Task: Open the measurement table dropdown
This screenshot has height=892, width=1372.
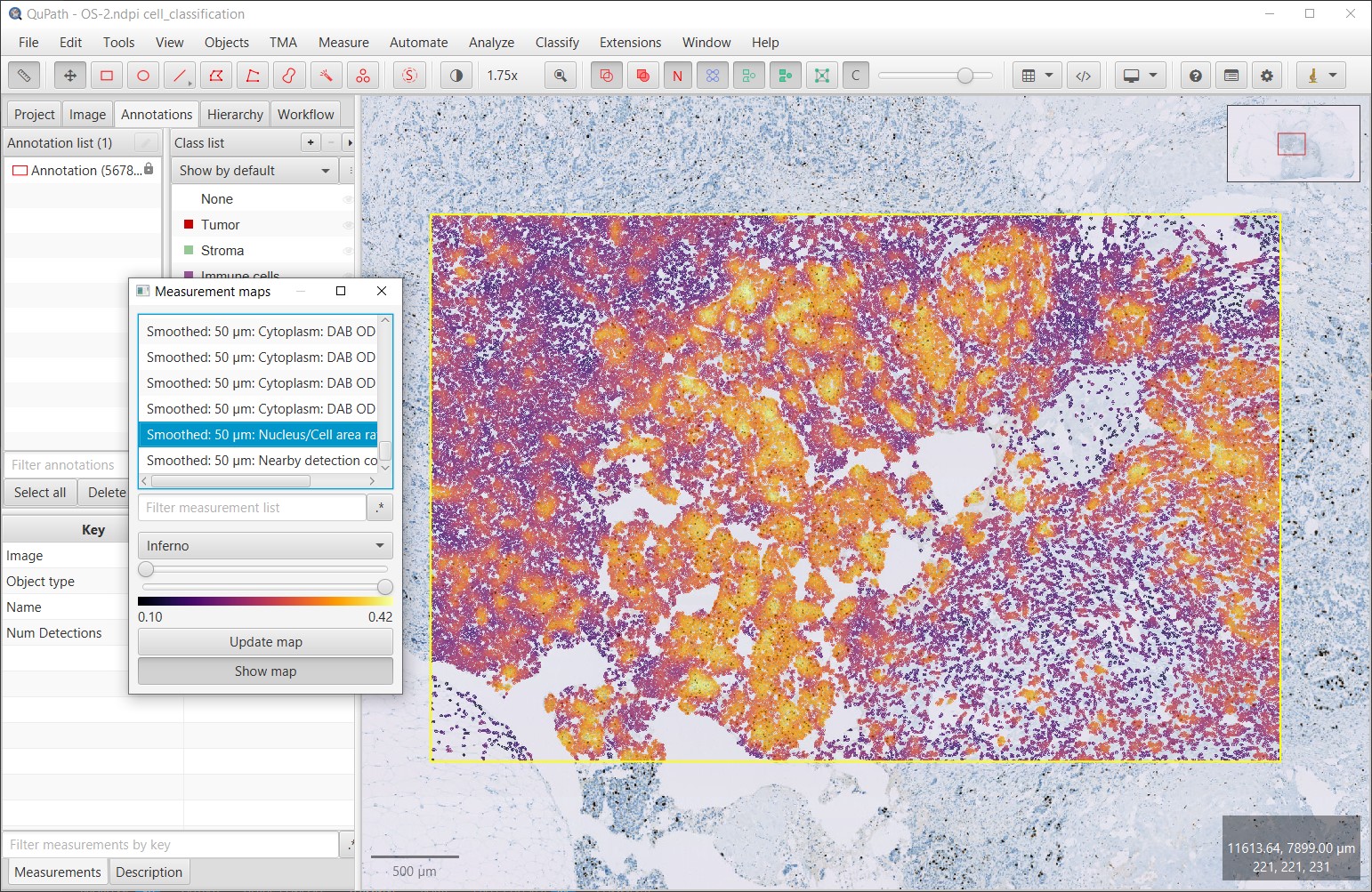Action: pyautogui.click(x=1037, y=76)
